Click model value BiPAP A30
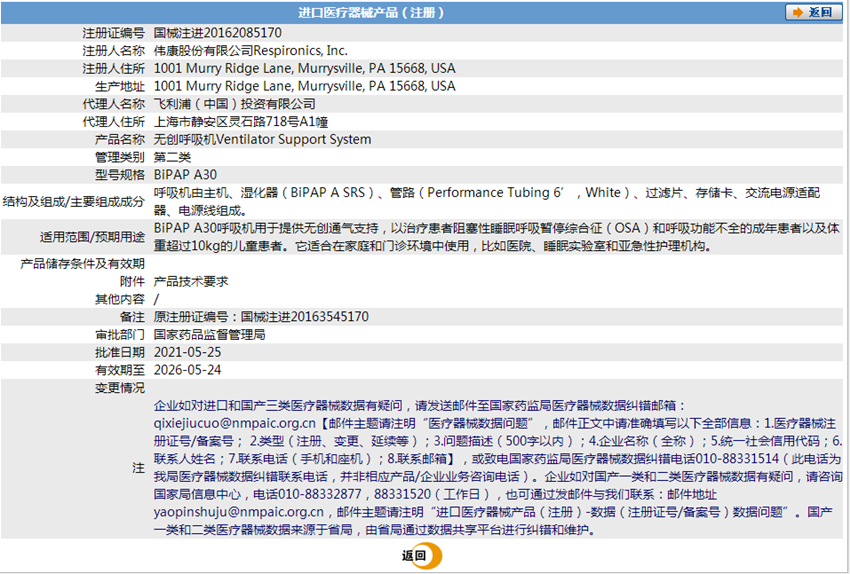Screen dimensions: 850x574 [x=185, y=175]
